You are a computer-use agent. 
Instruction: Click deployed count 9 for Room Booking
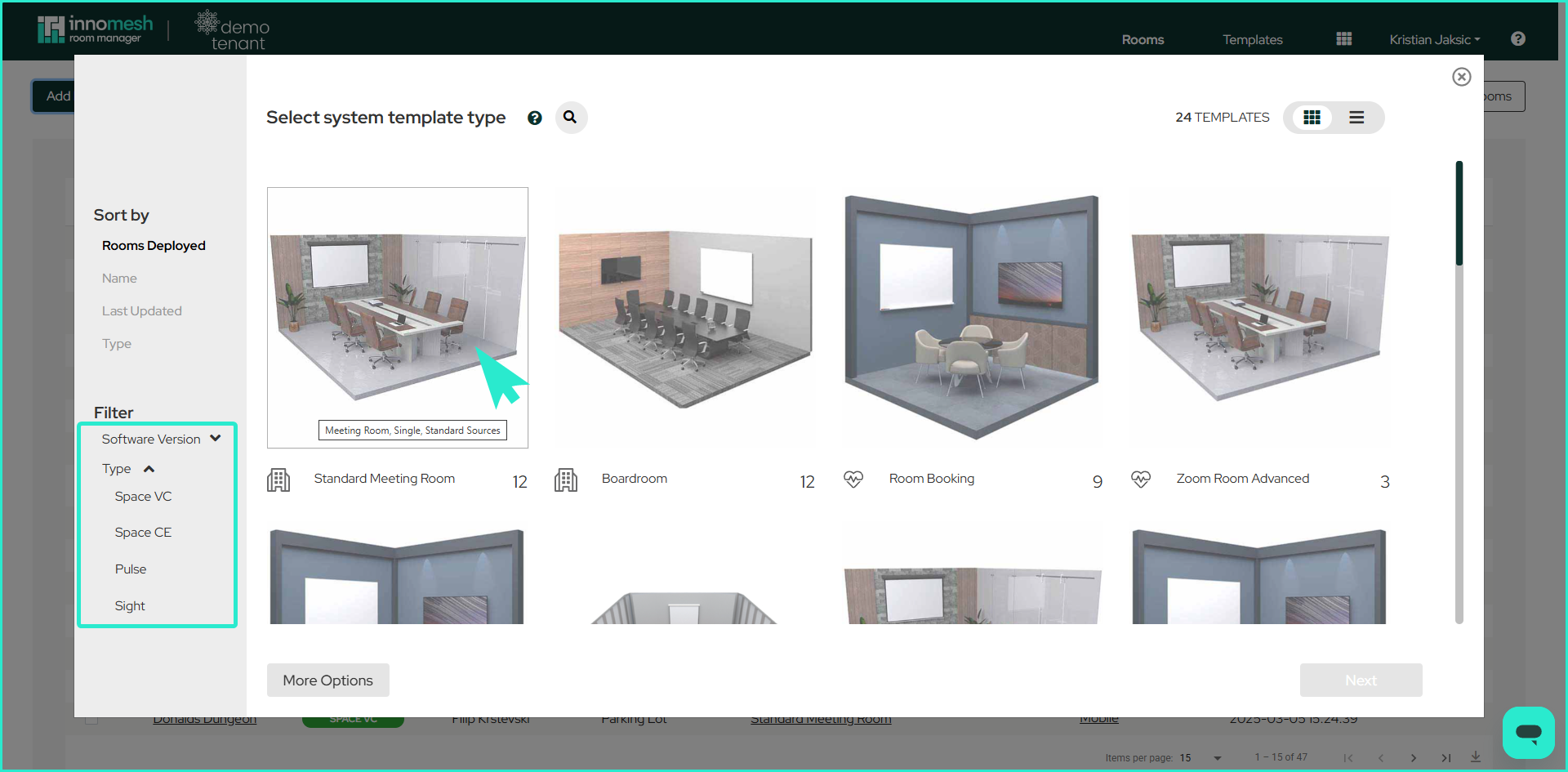tap(1098, 482)
